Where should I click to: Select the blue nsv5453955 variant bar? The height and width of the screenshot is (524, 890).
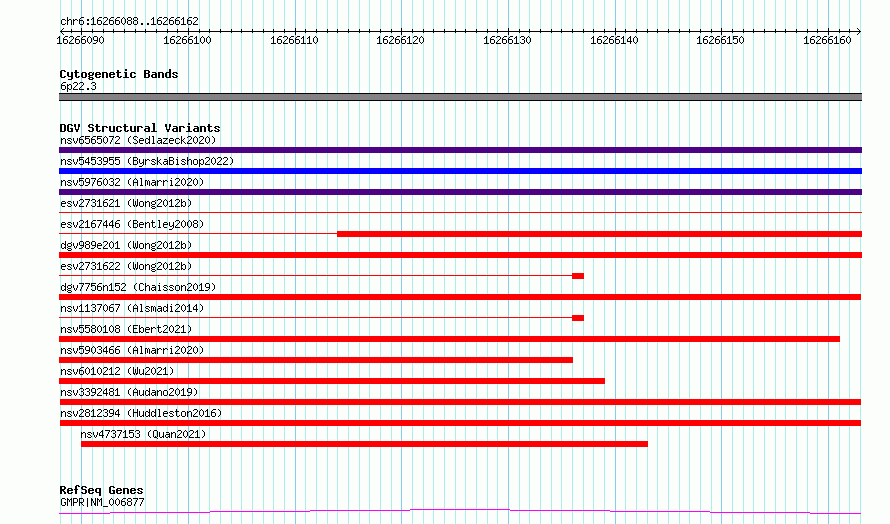coord(460,171)
